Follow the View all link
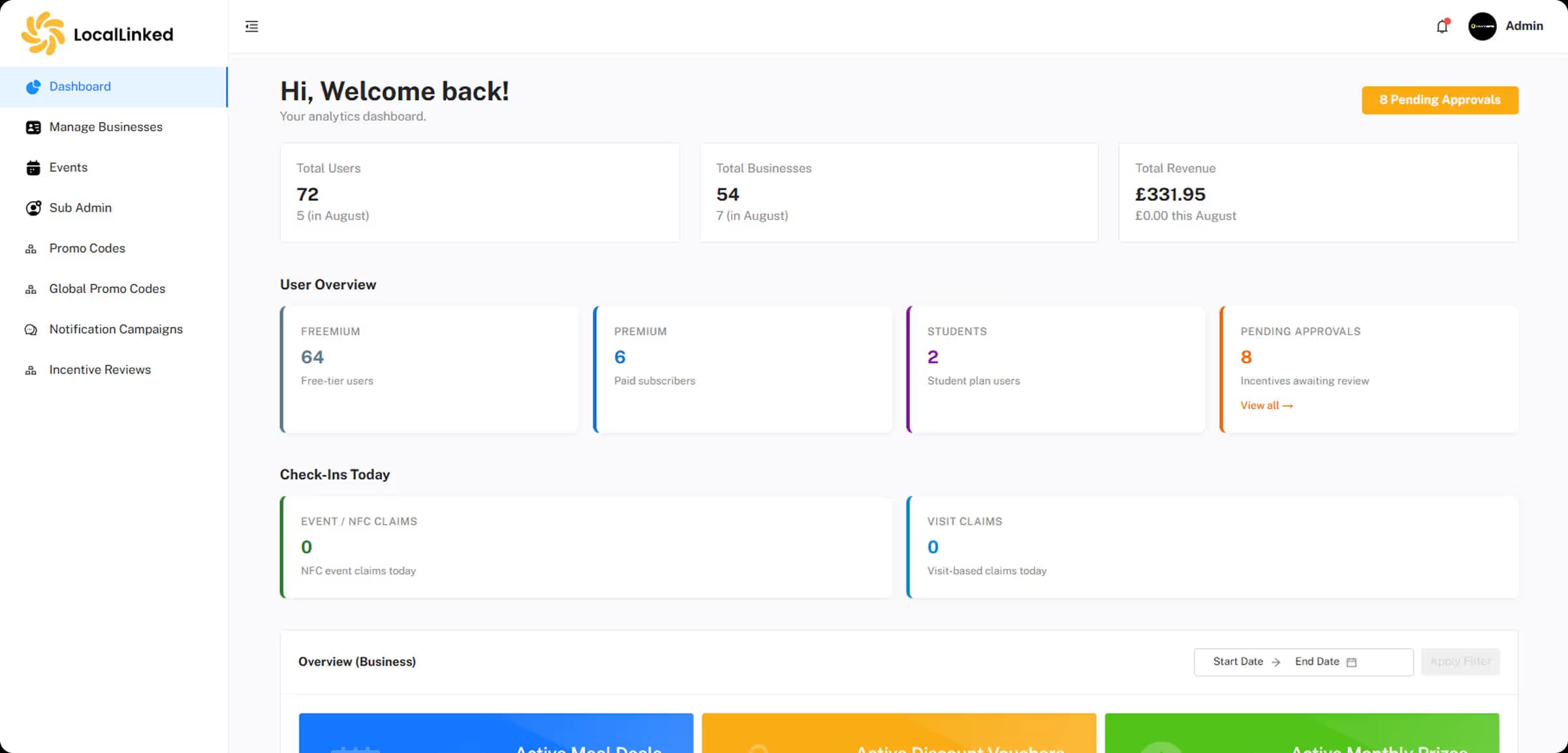This screenshot has height=753, width=1568. tap(1266, 405)
